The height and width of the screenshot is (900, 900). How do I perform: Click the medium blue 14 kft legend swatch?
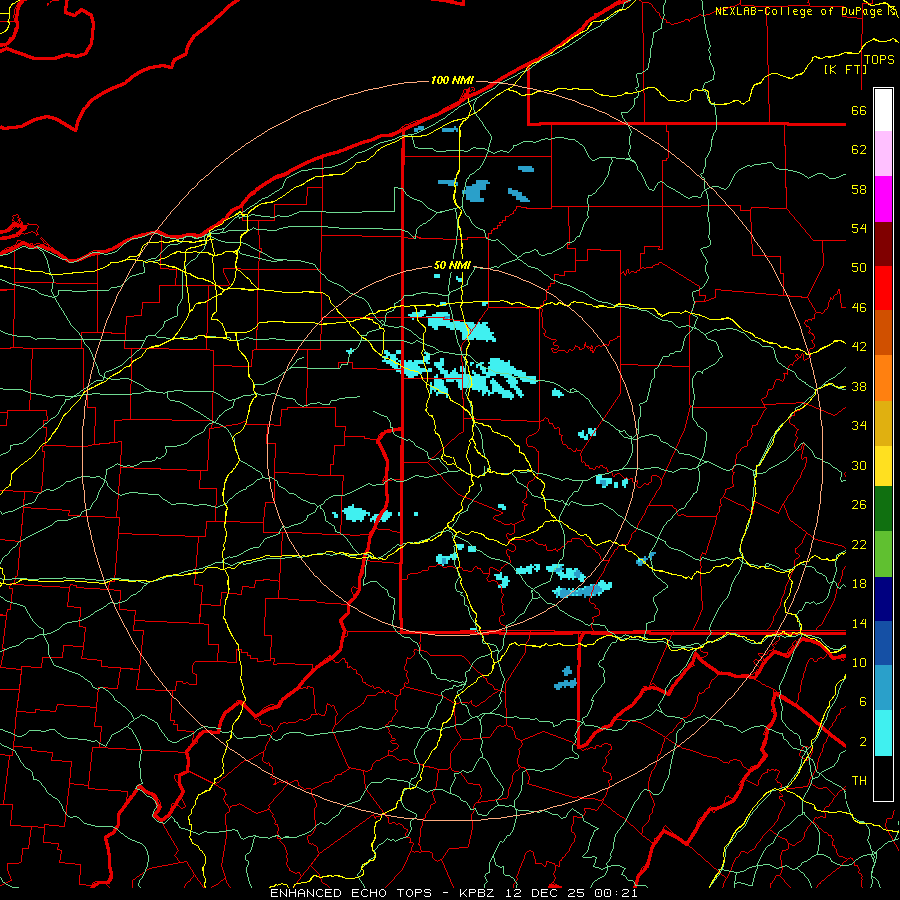883,643
